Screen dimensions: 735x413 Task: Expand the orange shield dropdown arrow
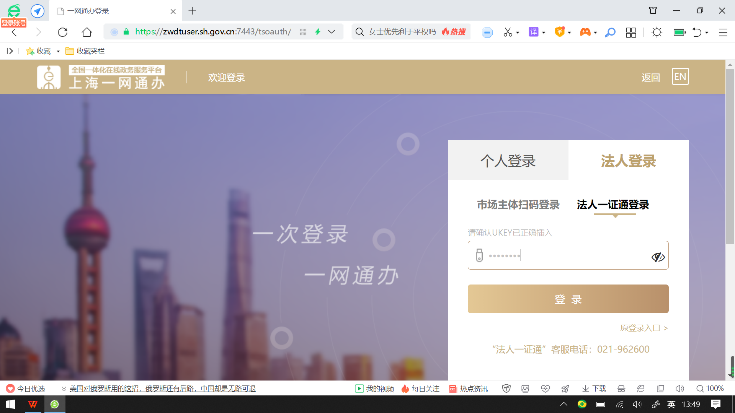coord(570,33)
